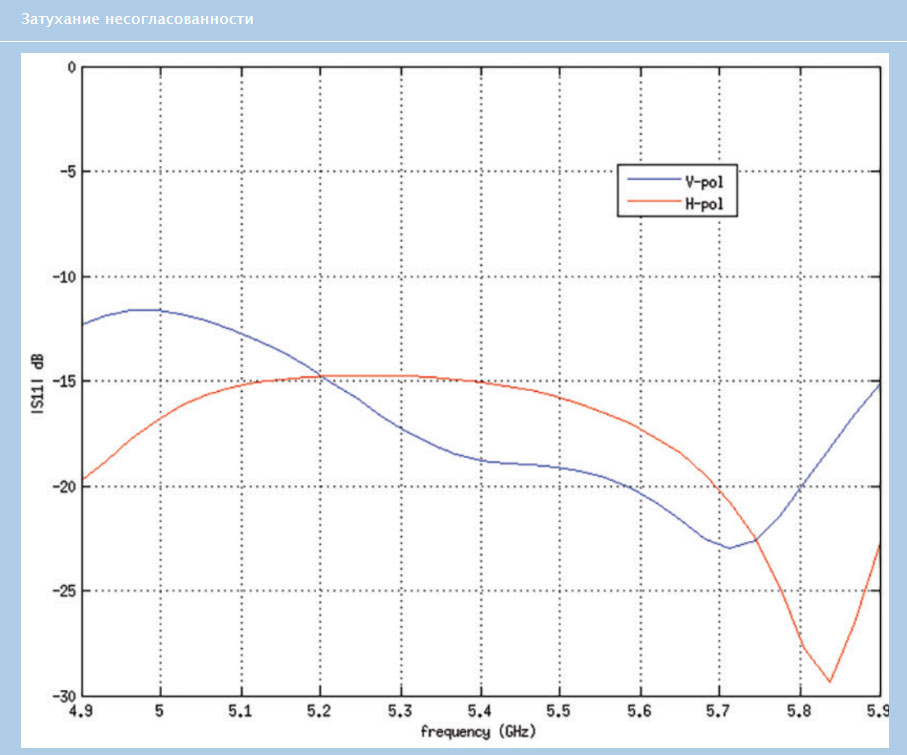Click the 5.2 tick on x-axis
Image resolution: width=907 pixels, height=755 pixels.
[x=320, y=711]
